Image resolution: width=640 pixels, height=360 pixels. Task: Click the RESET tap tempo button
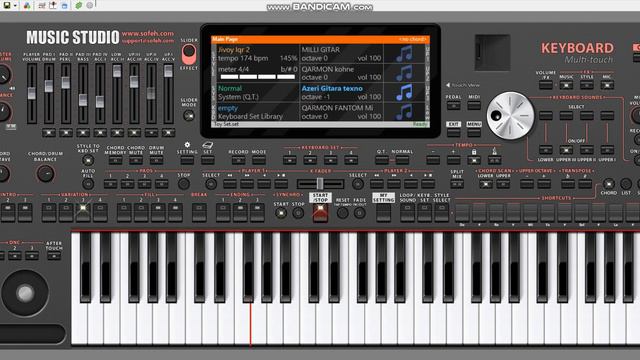click(x=342, y=213)
